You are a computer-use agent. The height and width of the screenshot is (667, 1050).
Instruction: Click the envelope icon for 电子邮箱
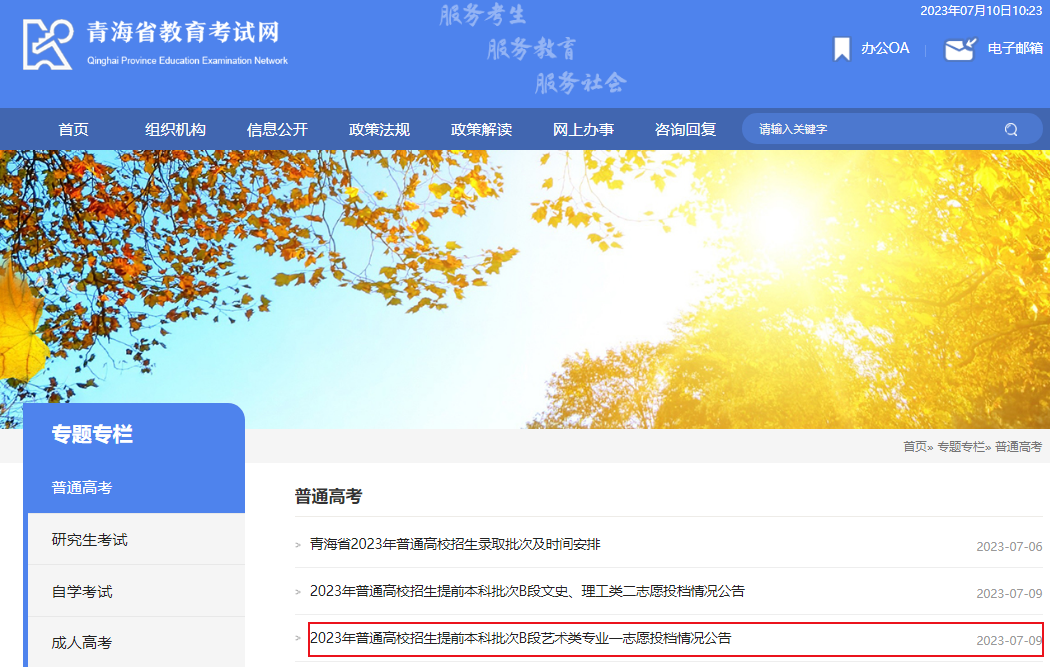[960, 48]
